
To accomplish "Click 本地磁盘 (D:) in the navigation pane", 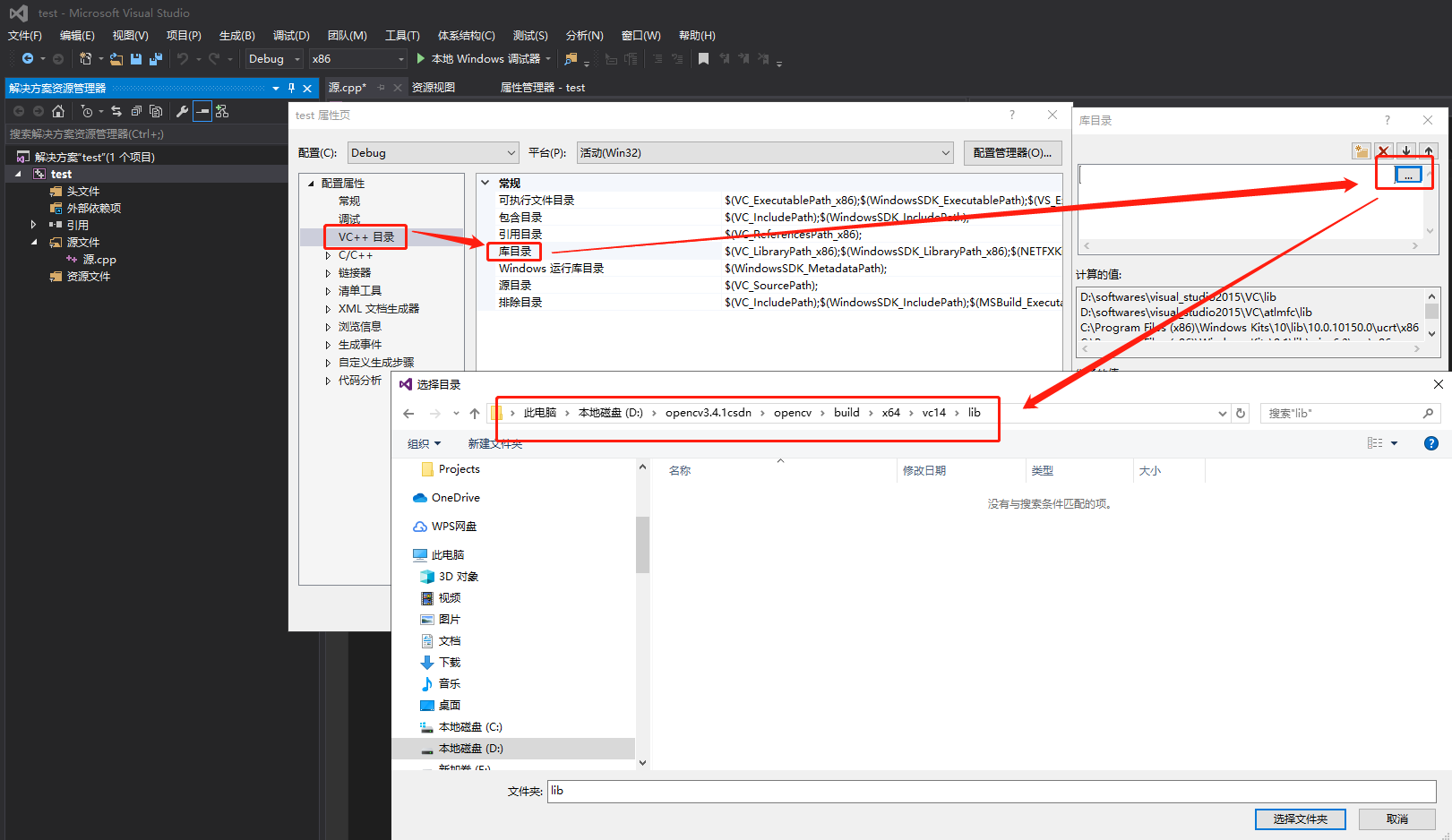I will click(x=470, y=749).
